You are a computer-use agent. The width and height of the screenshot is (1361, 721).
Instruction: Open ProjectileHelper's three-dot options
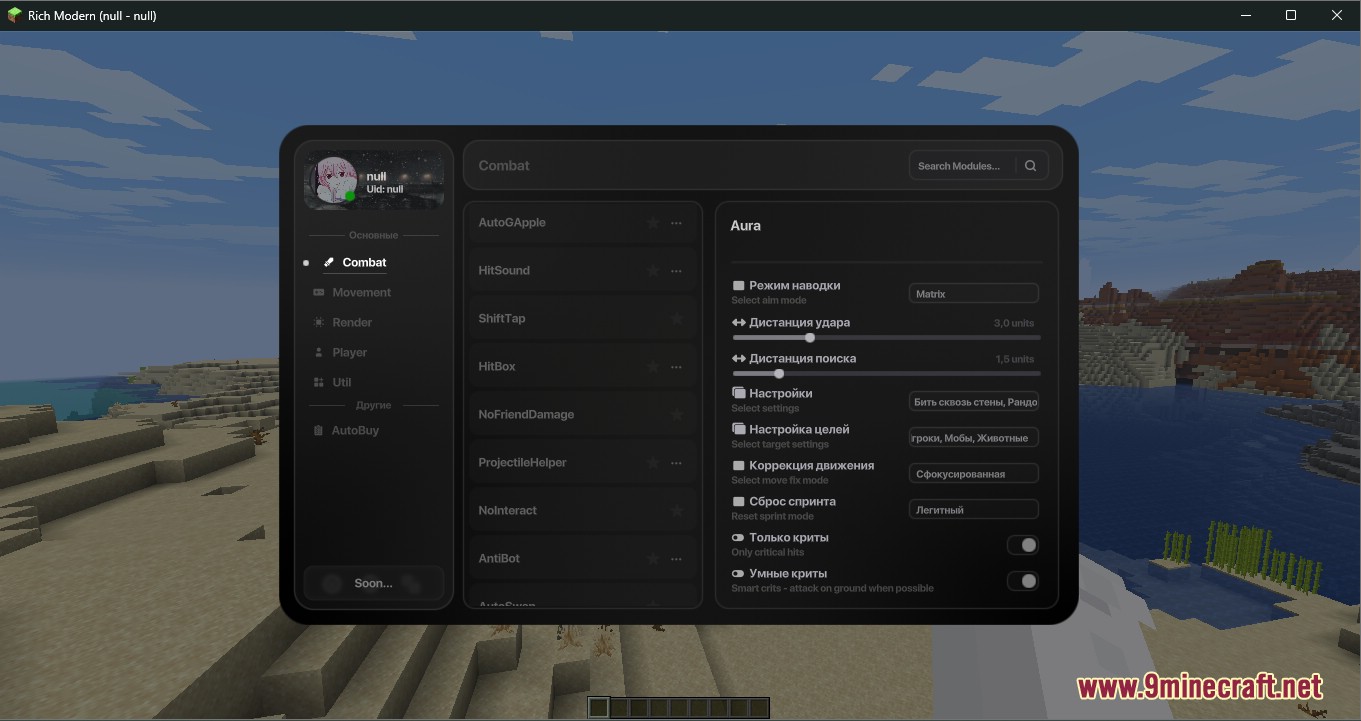pos(677,463)
